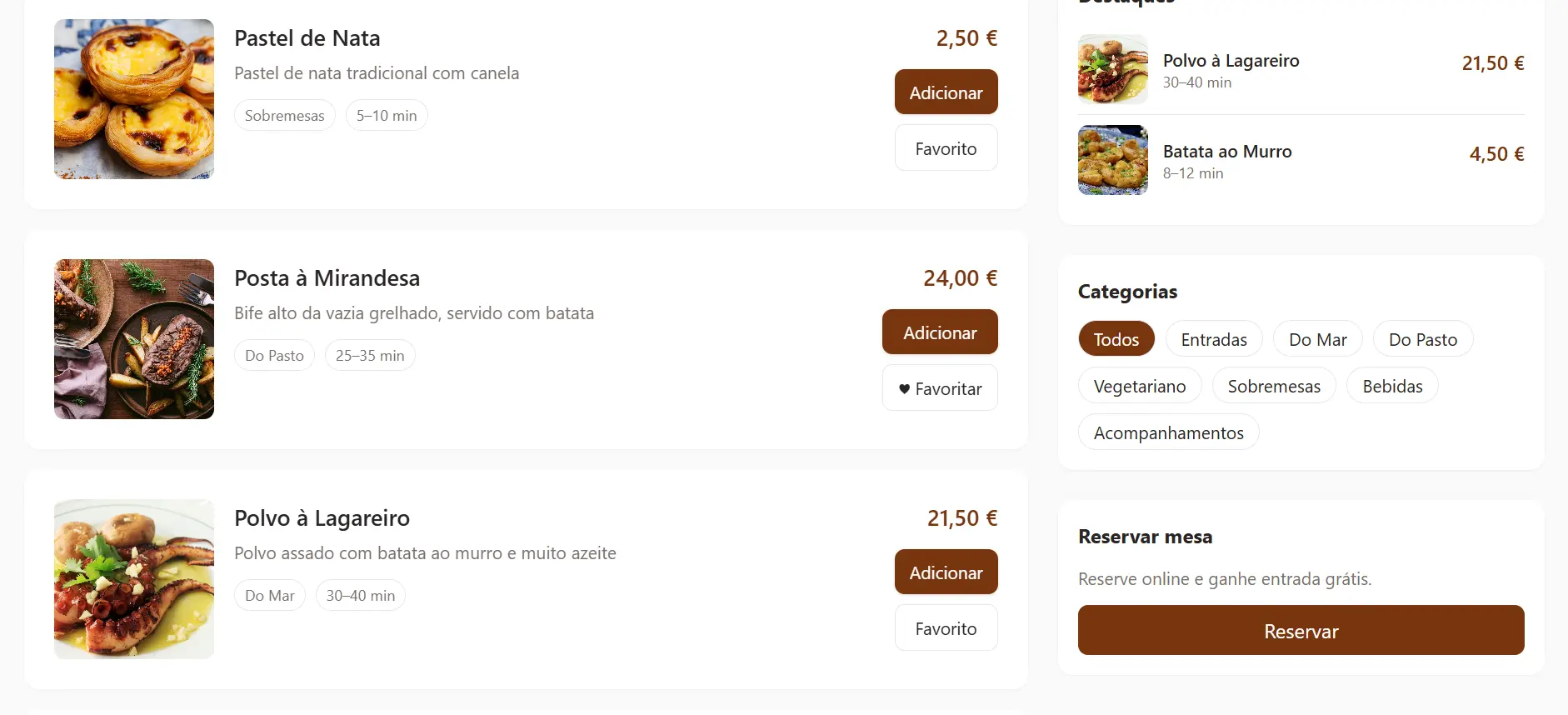View the Pastel de Nata dish photo
Screen dimensions: 1568x715
coord(133,98)
